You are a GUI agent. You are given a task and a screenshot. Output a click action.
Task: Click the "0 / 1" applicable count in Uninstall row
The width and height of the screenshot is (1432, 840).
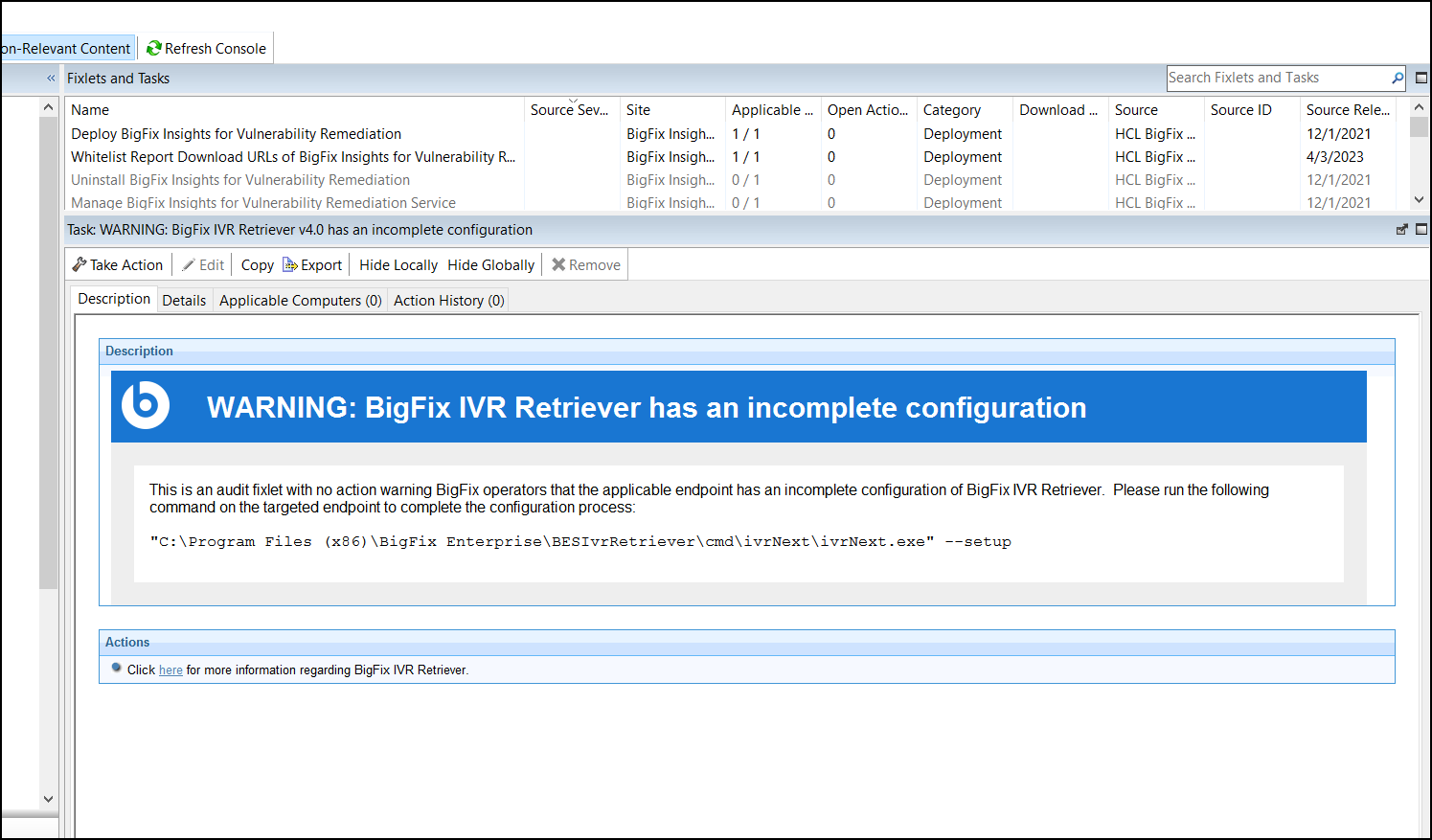coord(746,180)
